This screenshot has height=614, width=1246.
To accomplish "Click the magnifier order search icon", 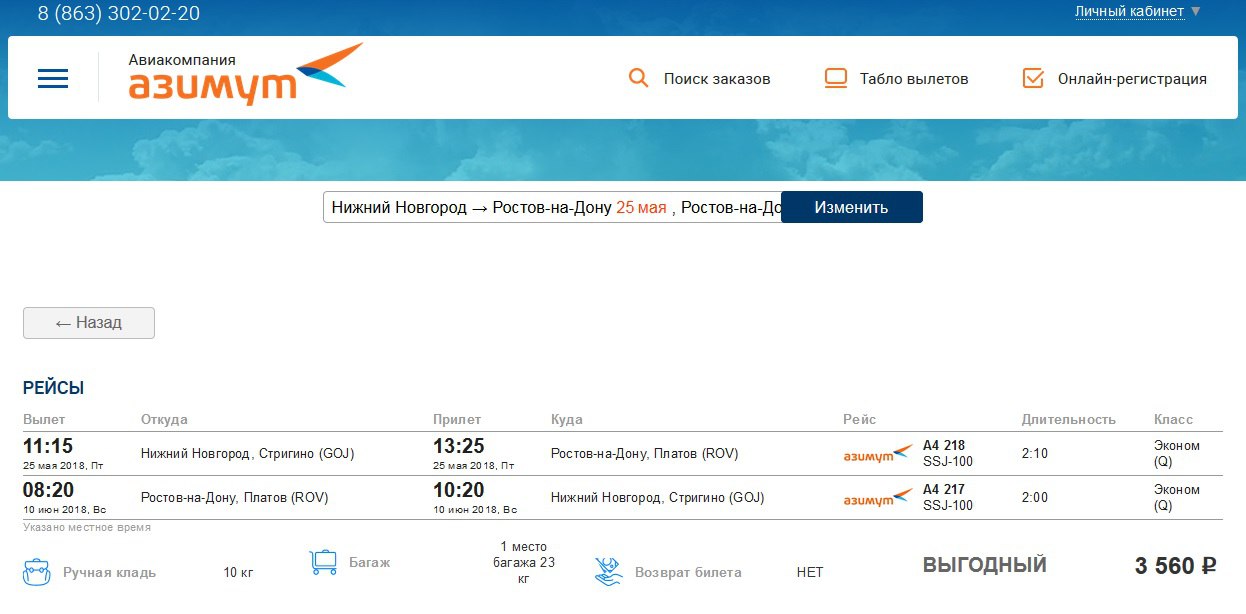I will coord(638,78).
